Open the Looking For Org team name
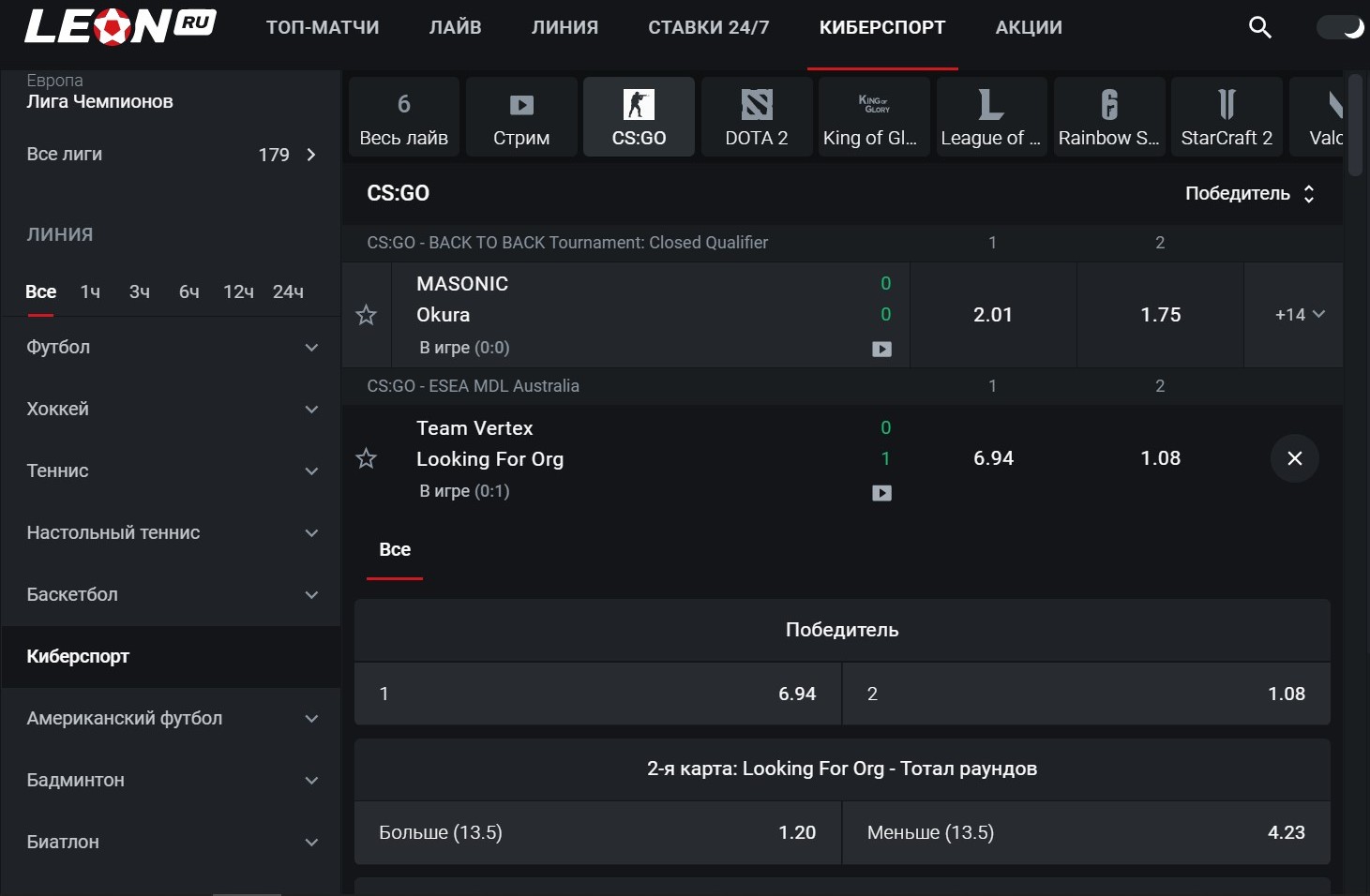1370x896 pixels. pos(489,459)
